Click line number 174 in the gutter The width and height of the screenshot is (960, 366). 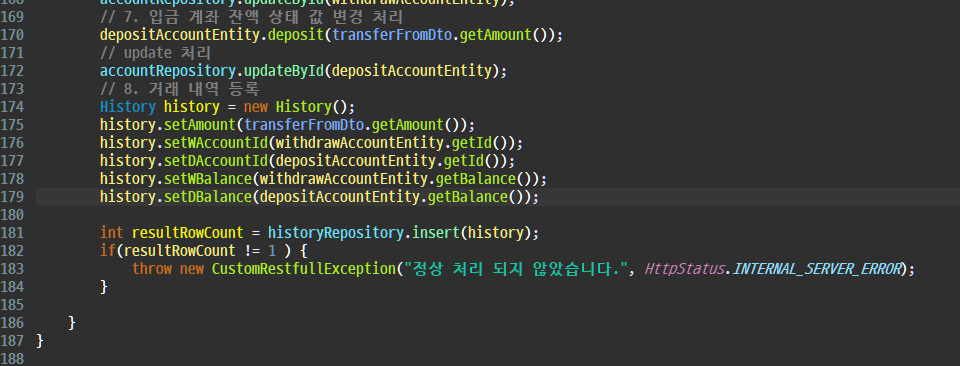pyautogui.click(x=12, y=107)
